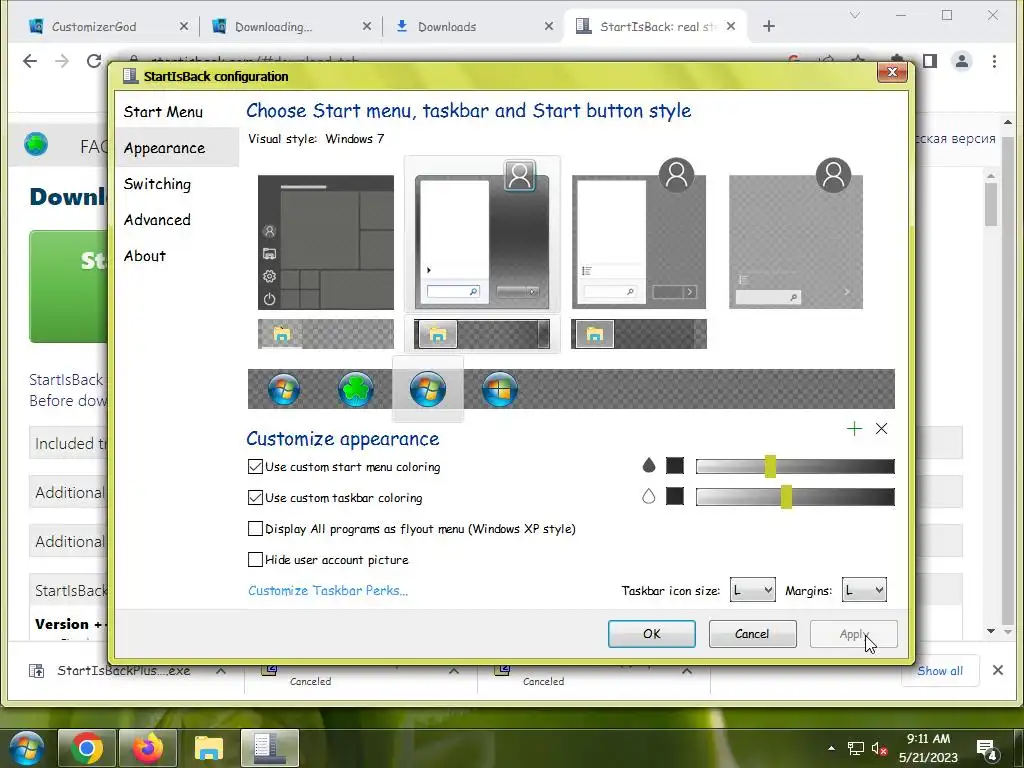Click Show all downloads
This screenshot has width=1024, height=768.
pos(940,671)
